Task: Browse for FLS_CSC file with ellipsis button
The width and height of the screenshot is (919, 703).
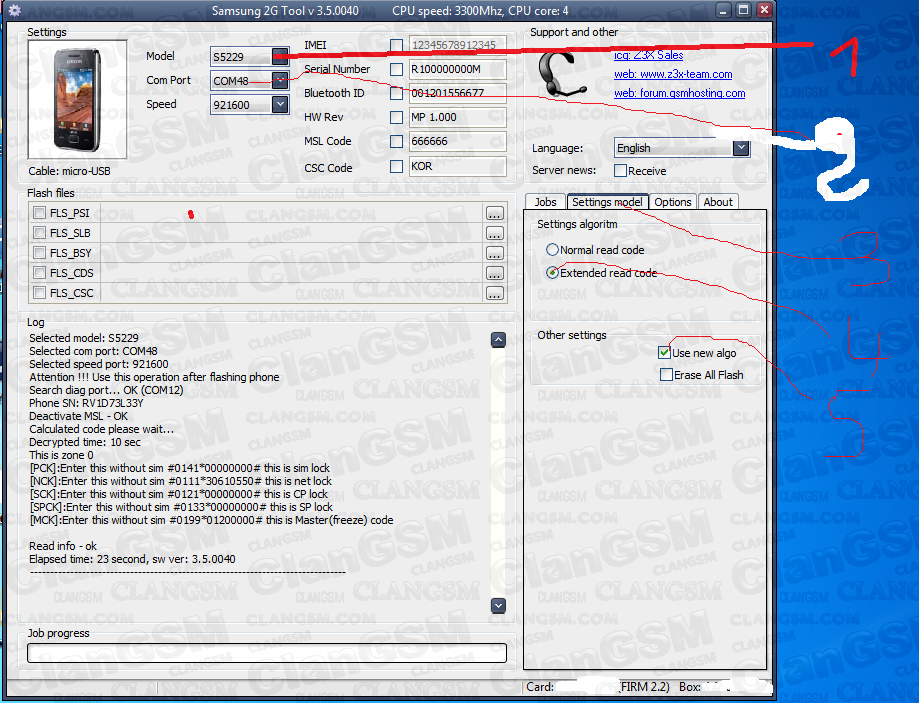Action: [495, 293]
